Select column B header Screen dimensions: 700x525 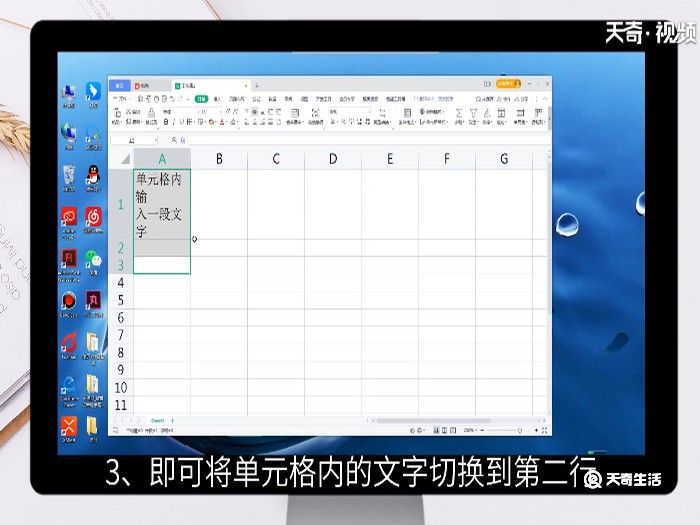click(x=219, y=158)
